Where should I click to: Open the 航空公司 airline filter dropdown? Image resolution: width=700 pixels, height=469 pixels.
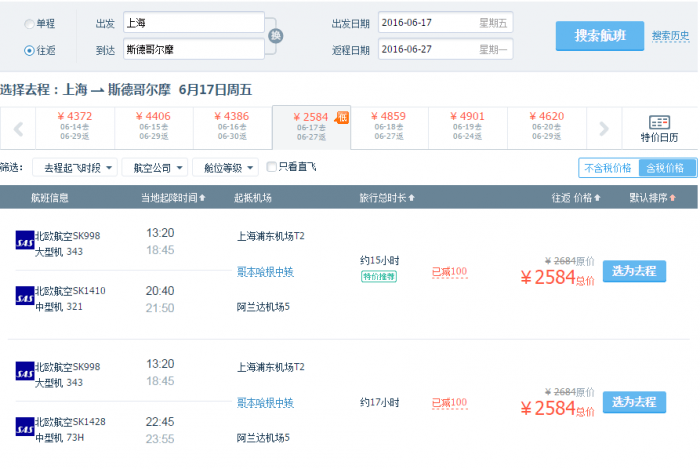tap(155, 168)
